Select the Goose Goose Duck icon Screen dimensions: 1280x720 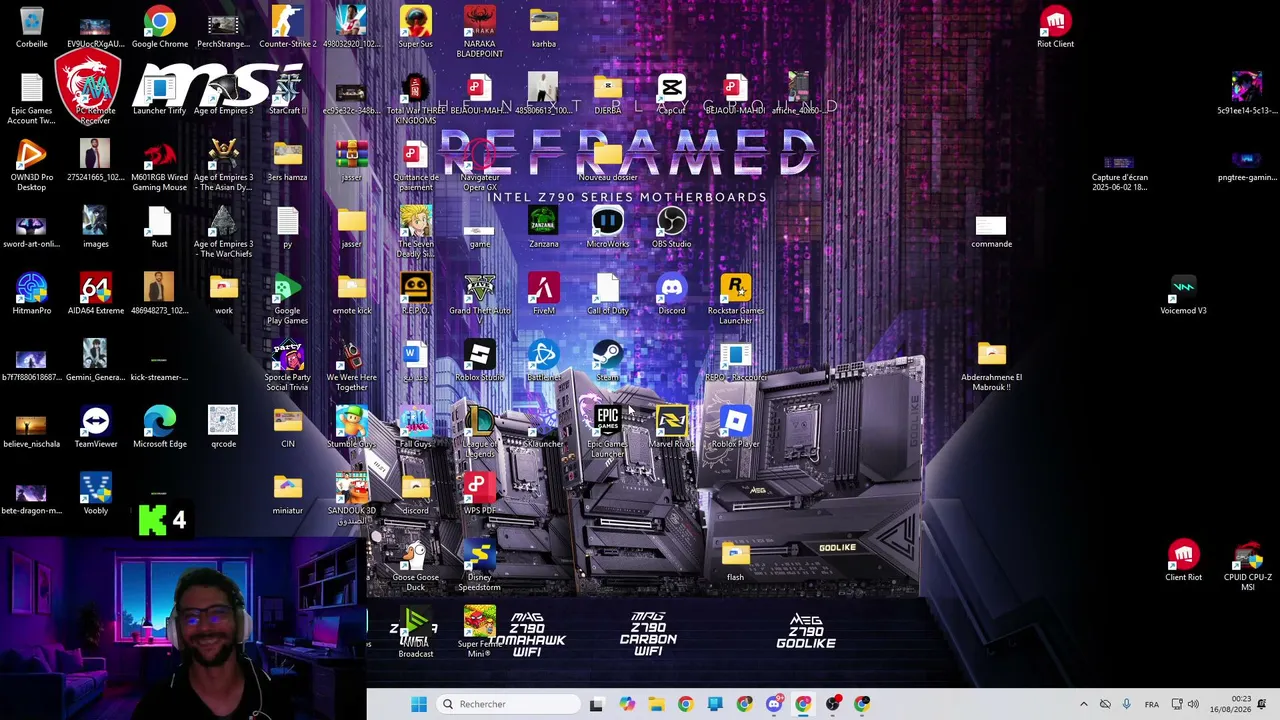pyautogui.click(x=415, y=566)
